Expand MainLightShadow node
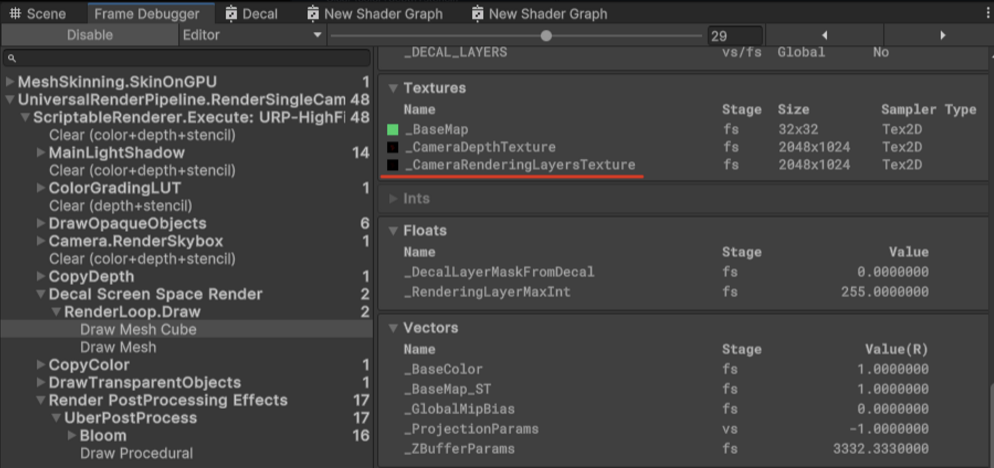This screenshot has width=994, height=468. tap(41, 153)
